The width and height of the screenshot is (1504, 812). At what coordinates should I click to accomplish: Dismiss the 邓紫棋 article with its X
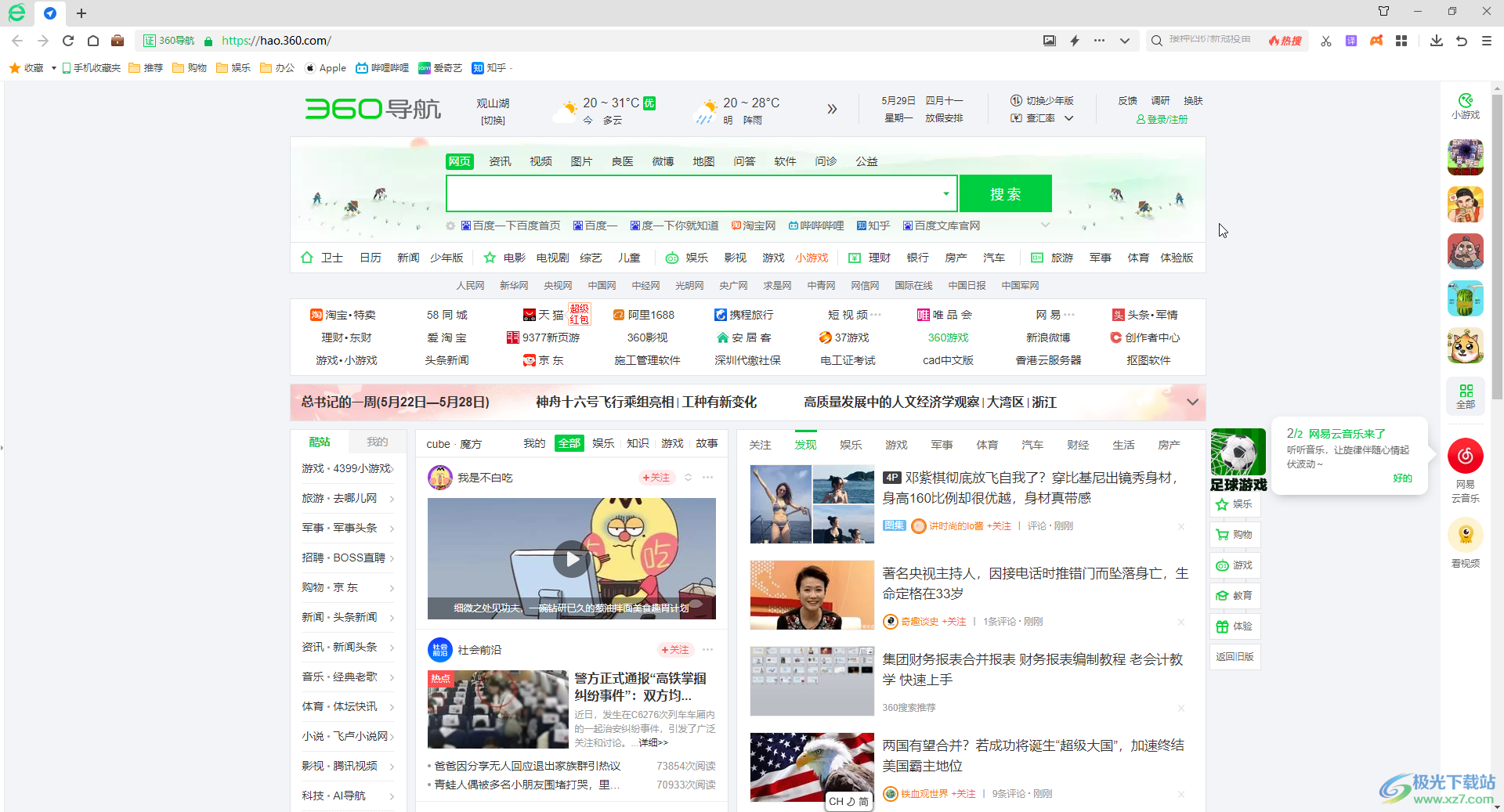(1181, 526)
